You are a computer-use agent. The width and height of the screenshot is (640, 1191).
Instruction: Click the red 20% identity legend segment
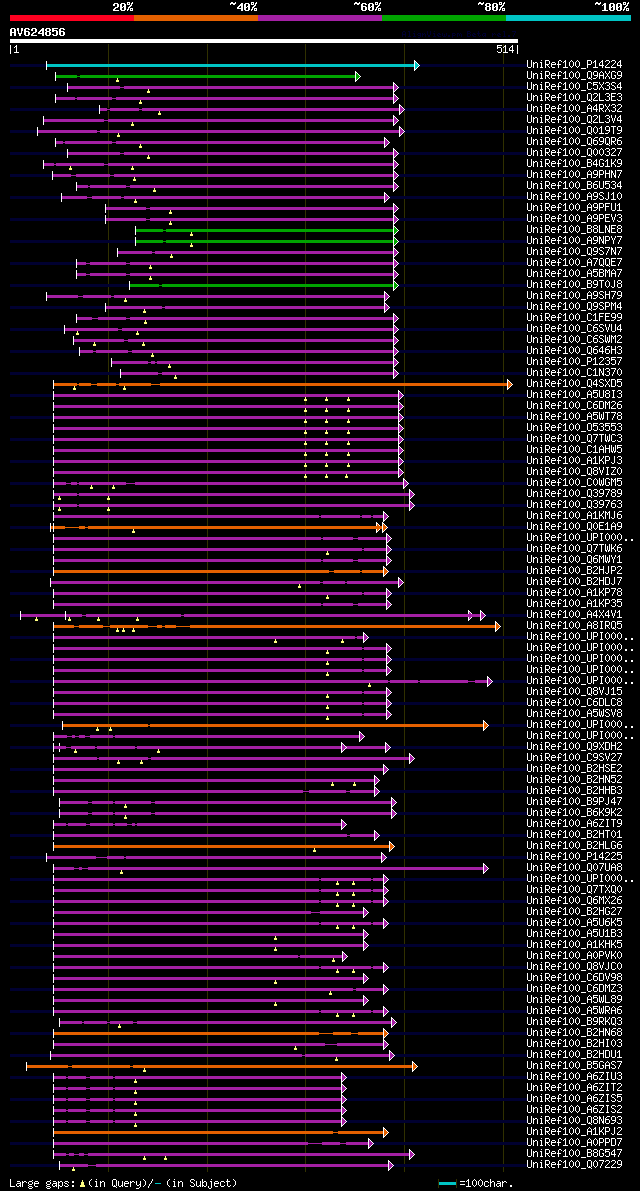tap(72, 17)
